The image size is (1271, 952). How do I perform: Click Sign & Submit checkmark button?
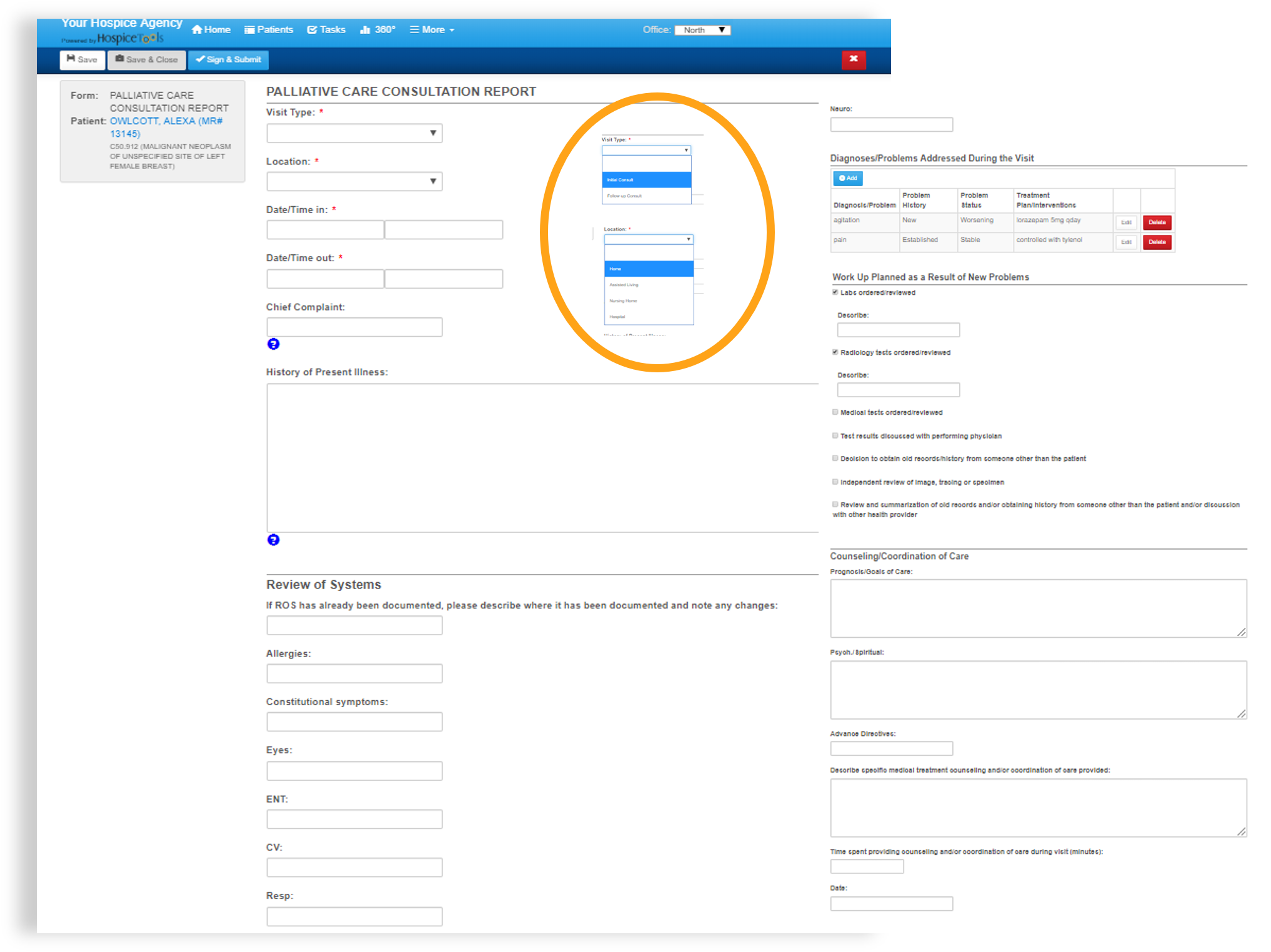tap(228, 59)
